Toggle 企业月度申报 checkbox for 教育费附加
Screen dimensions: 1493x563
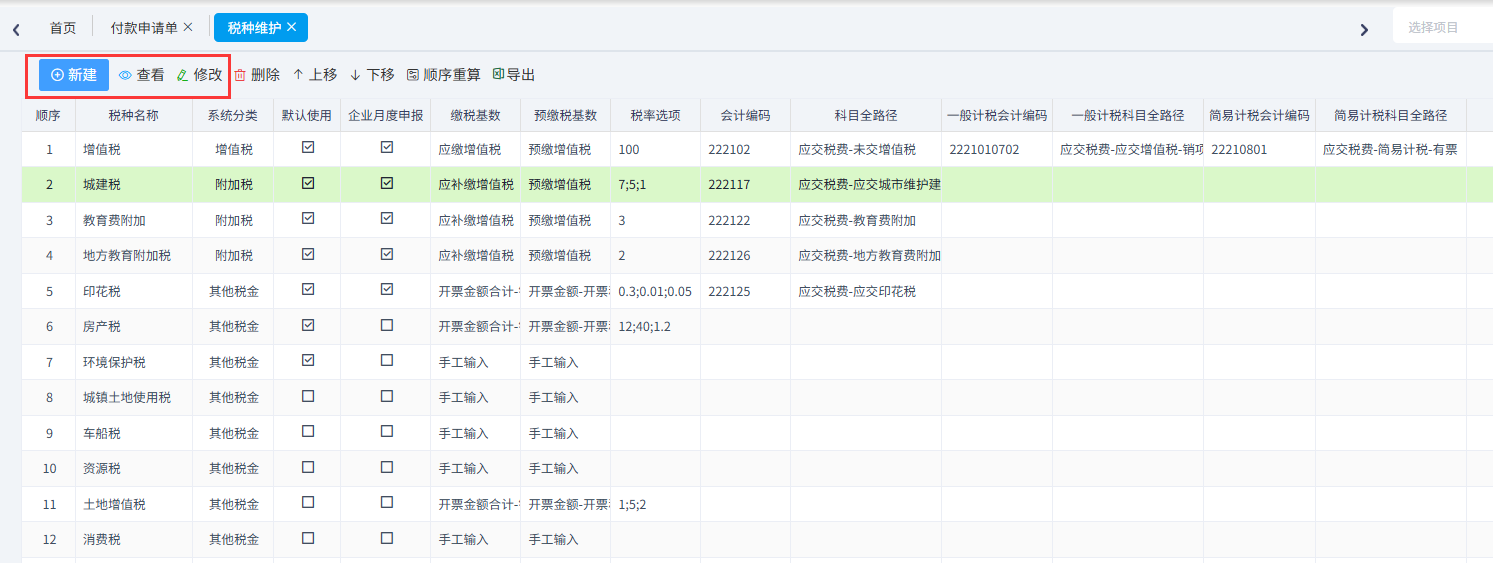click(387, 218)
